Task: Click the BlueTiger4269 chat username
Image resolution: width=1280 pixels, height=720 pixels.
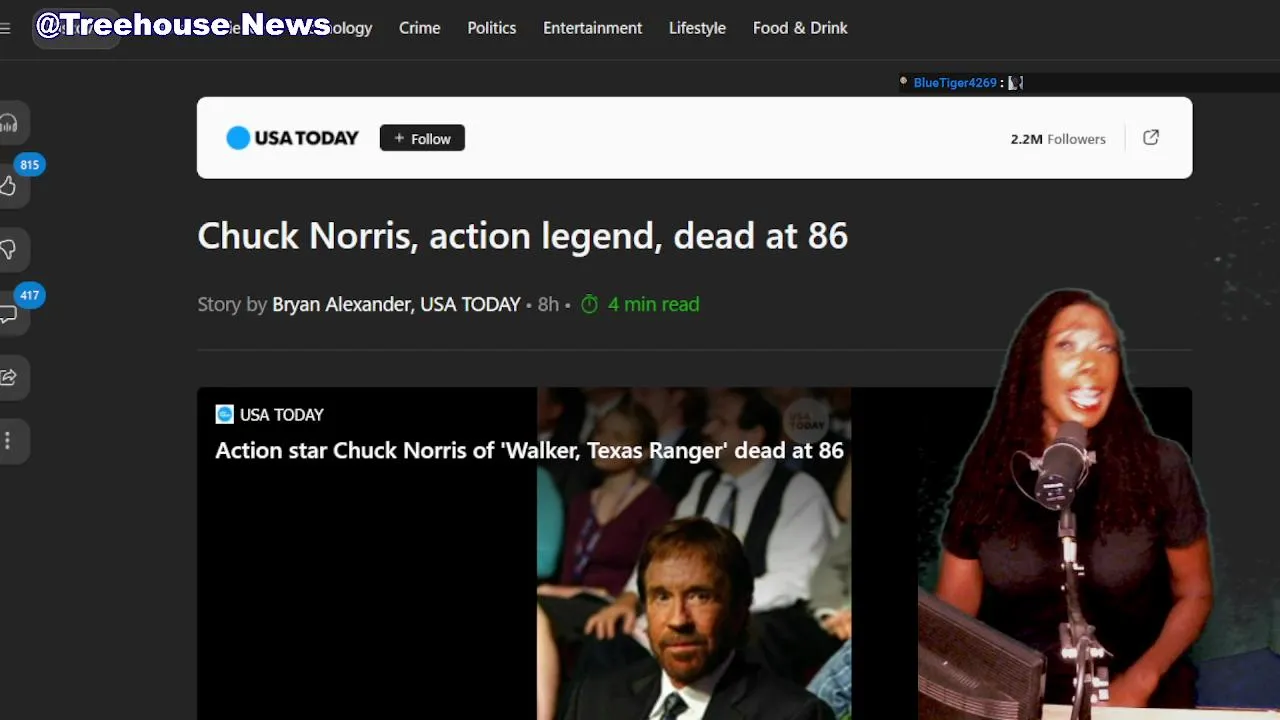Action: tap(955, 83)
